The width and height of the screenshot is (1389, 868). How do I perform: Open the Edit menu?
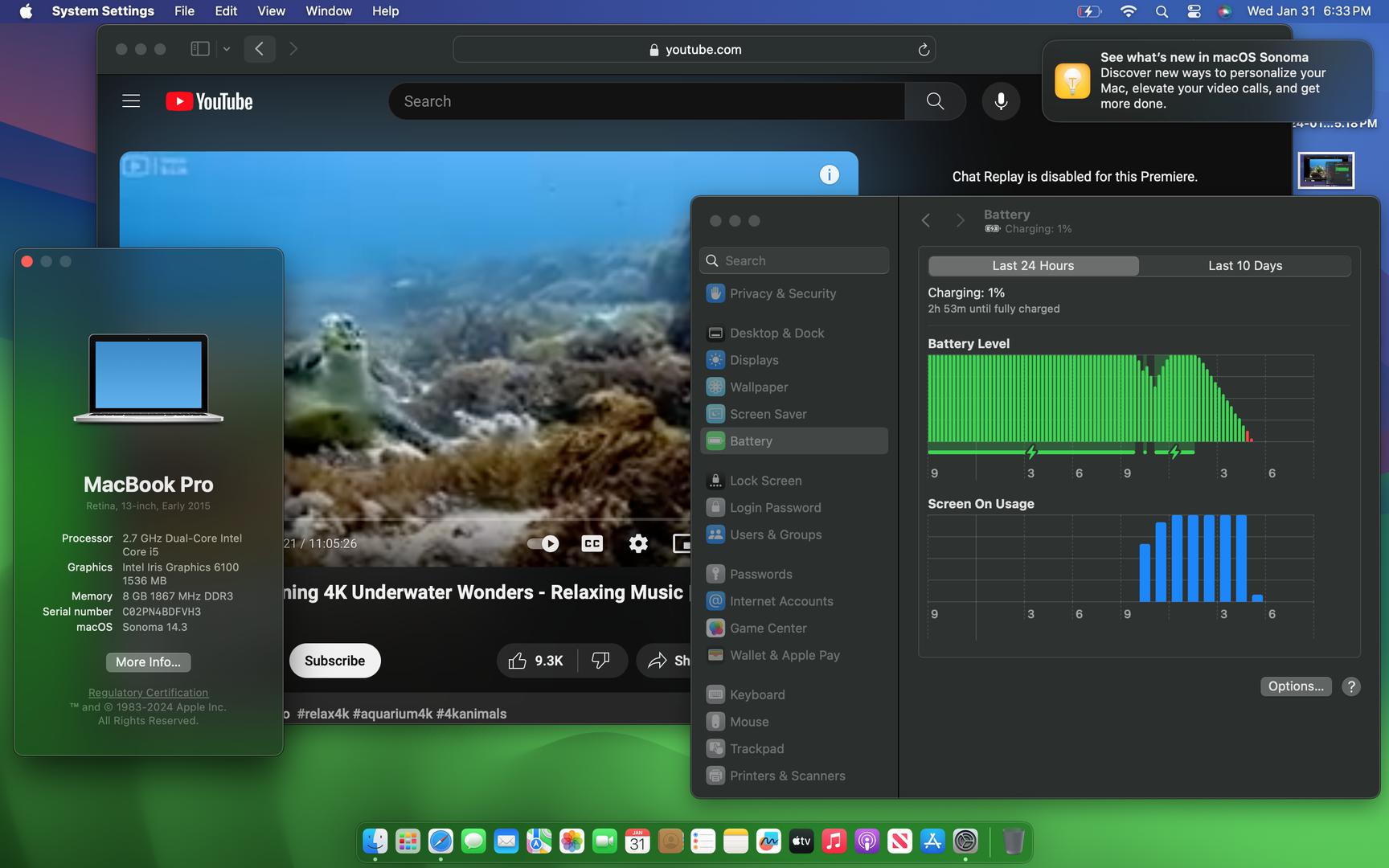click(226, 11)
